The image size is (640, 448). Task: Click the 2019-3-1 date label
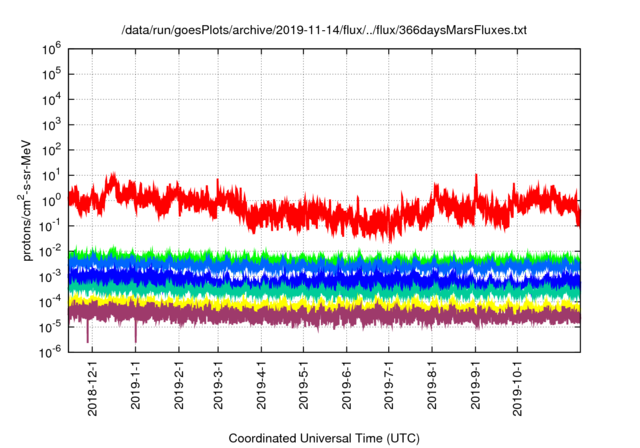(x=218, y=385)
